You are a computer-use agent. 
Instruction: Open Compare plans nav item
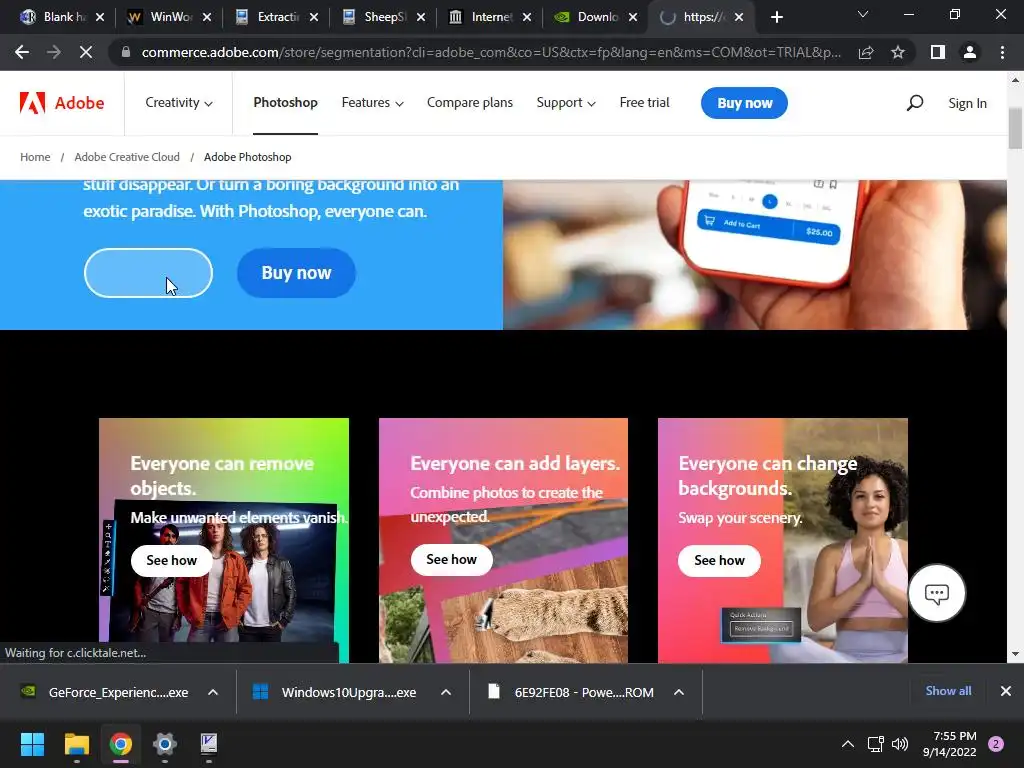coord(470,103)
